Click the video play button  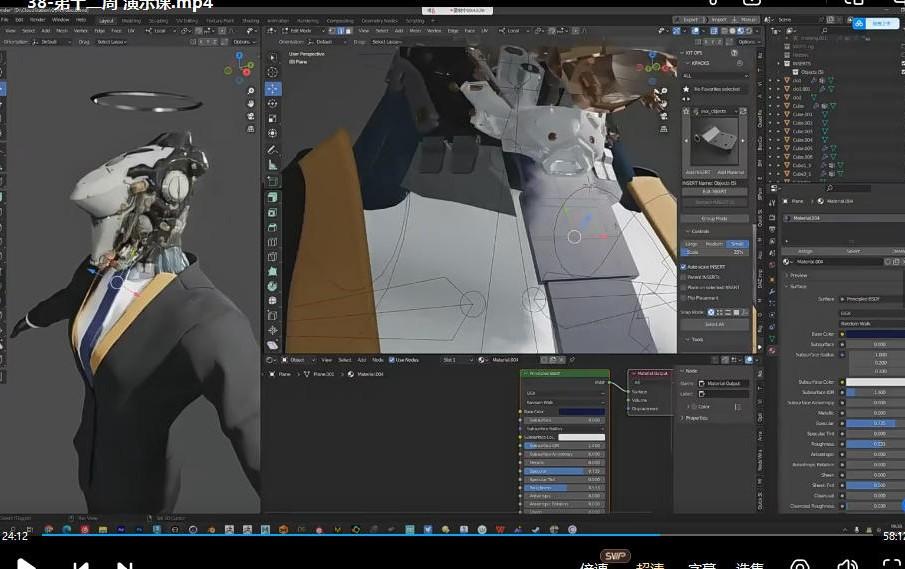(x=27, y=565)
